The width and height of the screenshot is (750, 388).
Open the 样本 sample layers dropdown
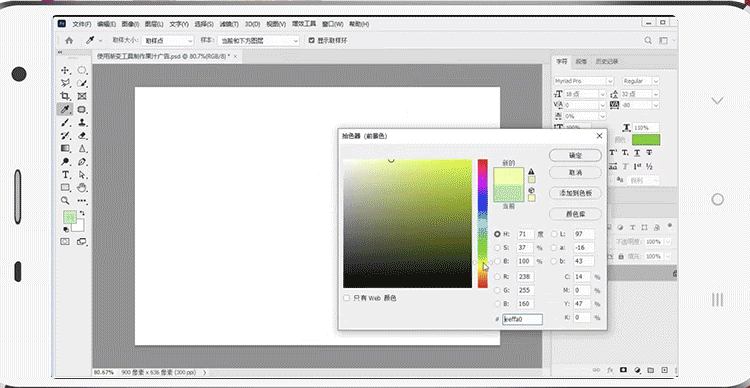(x=258, y=41)
